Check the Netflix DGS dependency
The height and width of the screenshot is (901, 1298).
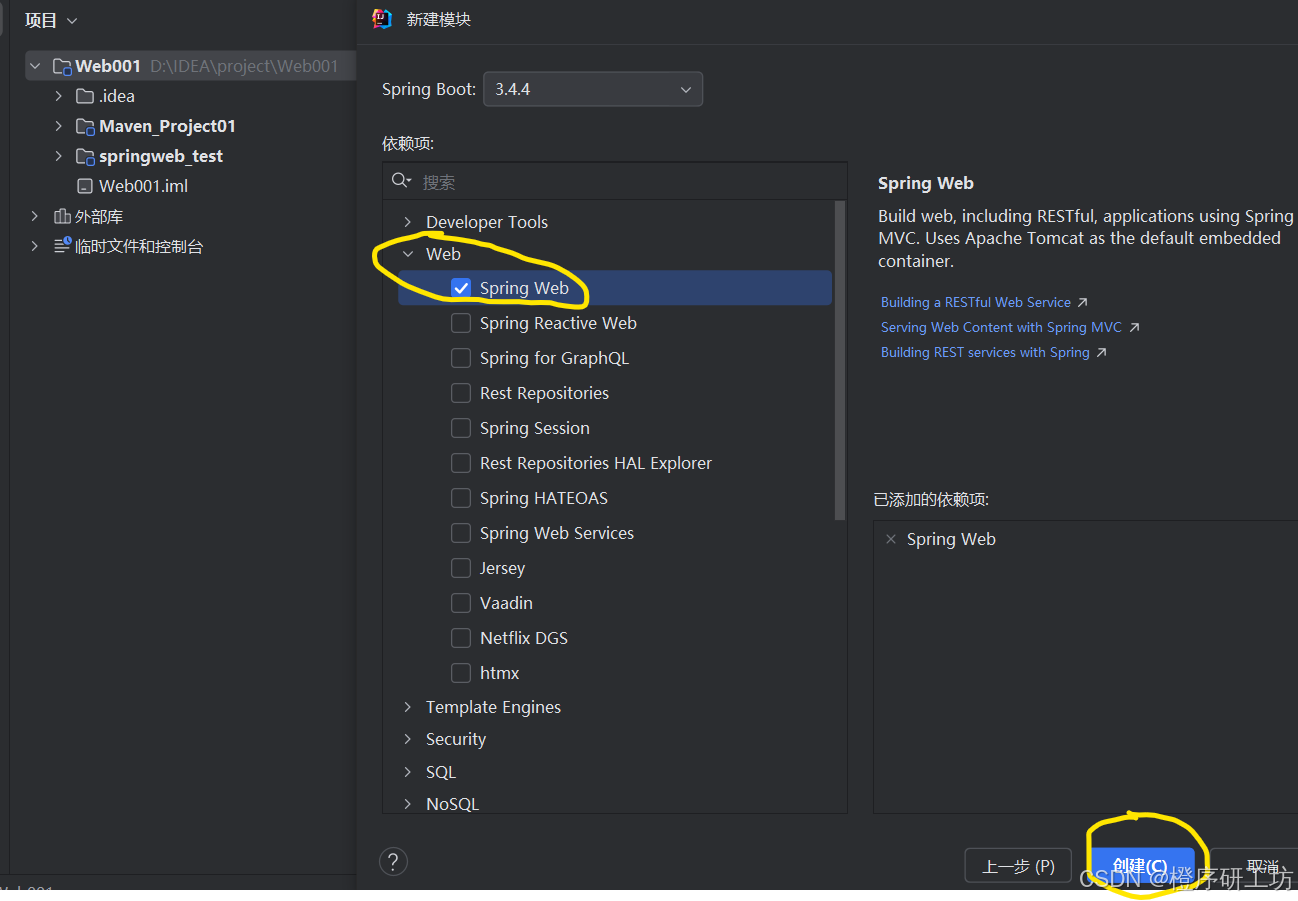click(461, 638)
